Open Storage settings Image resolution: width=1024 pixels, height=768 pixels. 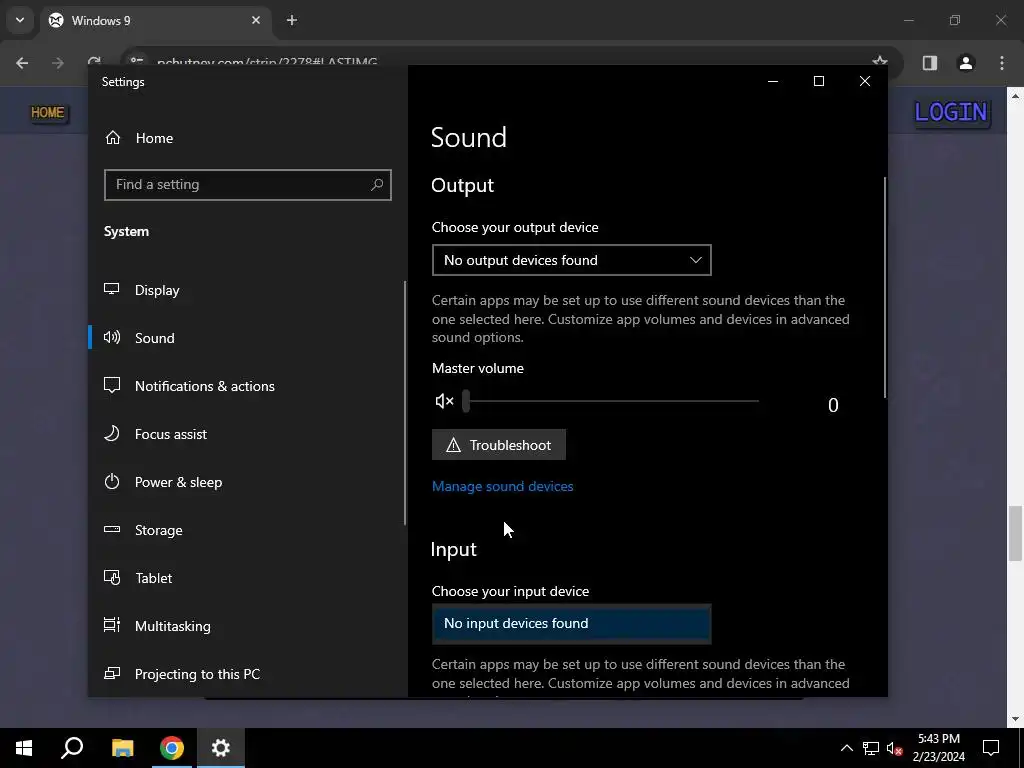click(x=159, y=530)
